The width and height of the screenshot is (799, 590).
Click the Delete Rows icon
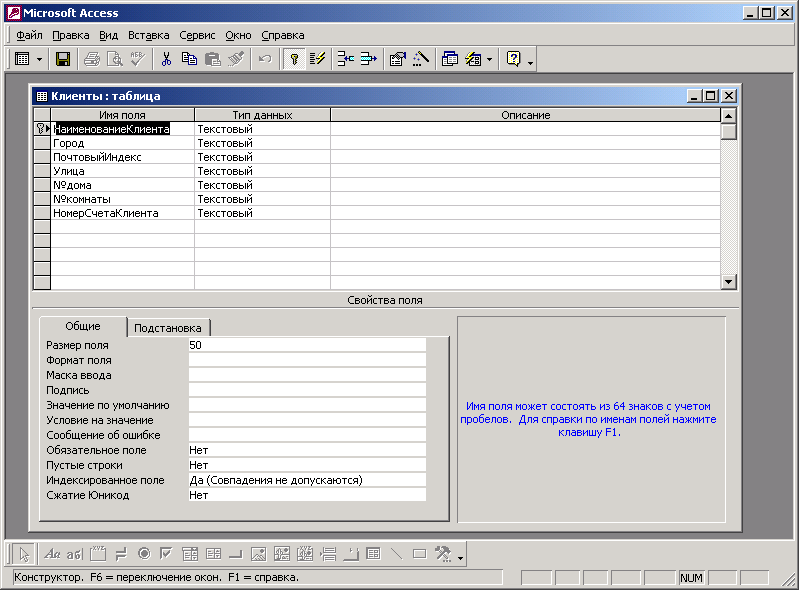369,59
